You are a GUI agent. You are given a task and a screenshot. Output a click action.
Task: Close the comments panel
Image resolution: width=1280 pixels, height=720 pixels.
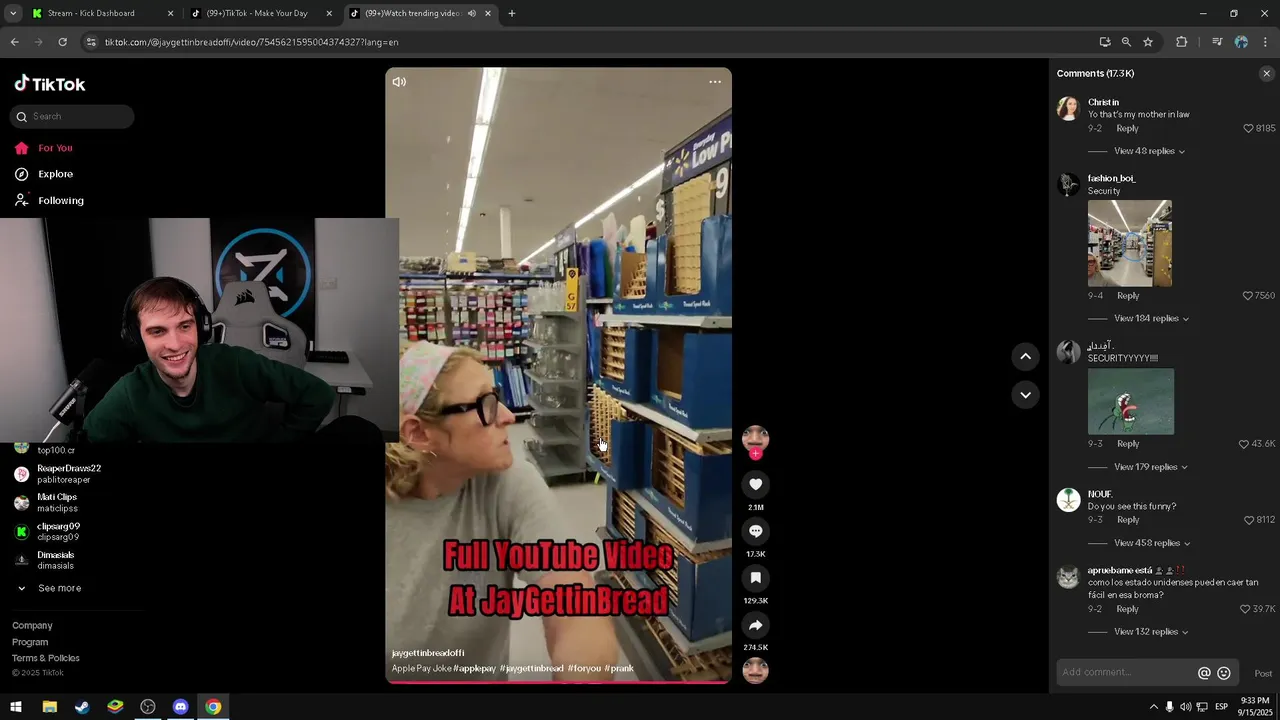[1266, 74]
